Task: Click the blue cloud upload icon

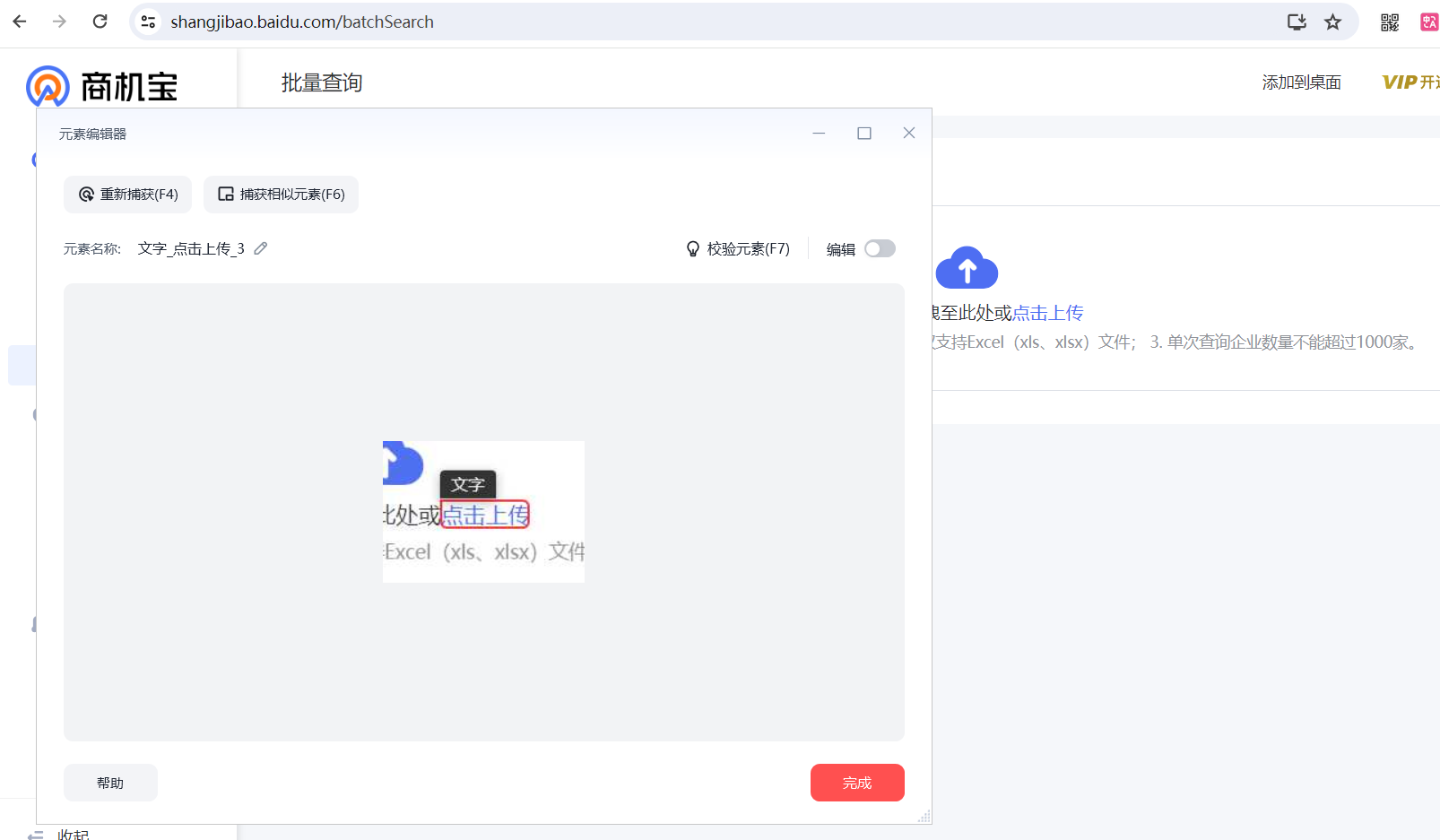Action: pyautogui.click(x=967, y=267)
